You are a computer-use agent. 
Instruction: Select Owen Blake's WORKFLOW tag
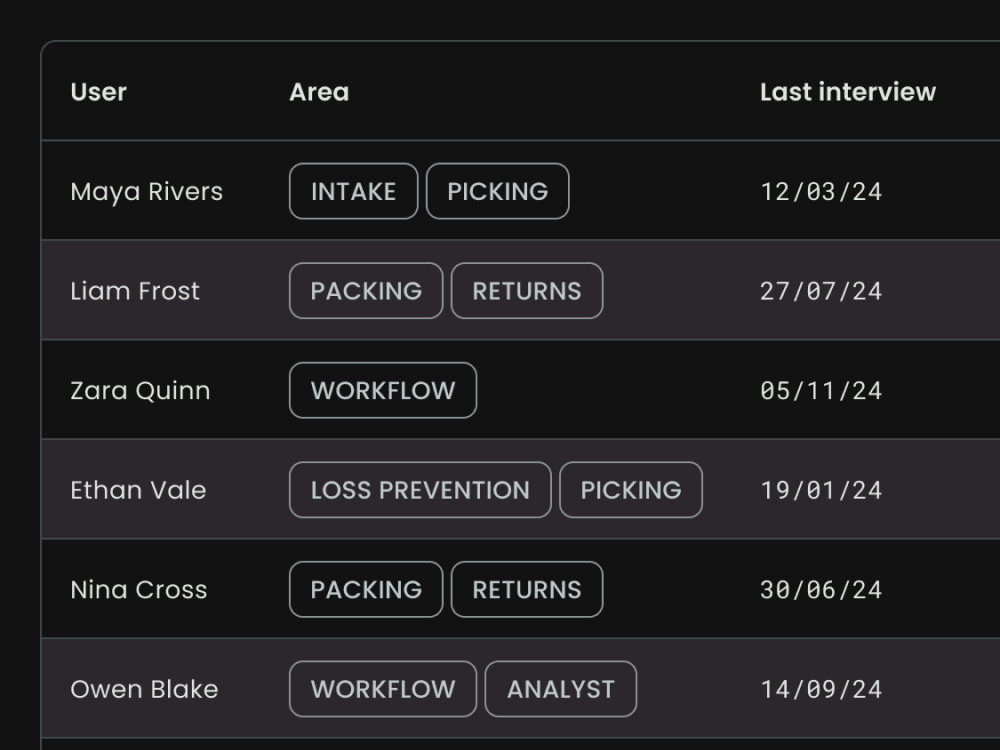coord(383,689)
